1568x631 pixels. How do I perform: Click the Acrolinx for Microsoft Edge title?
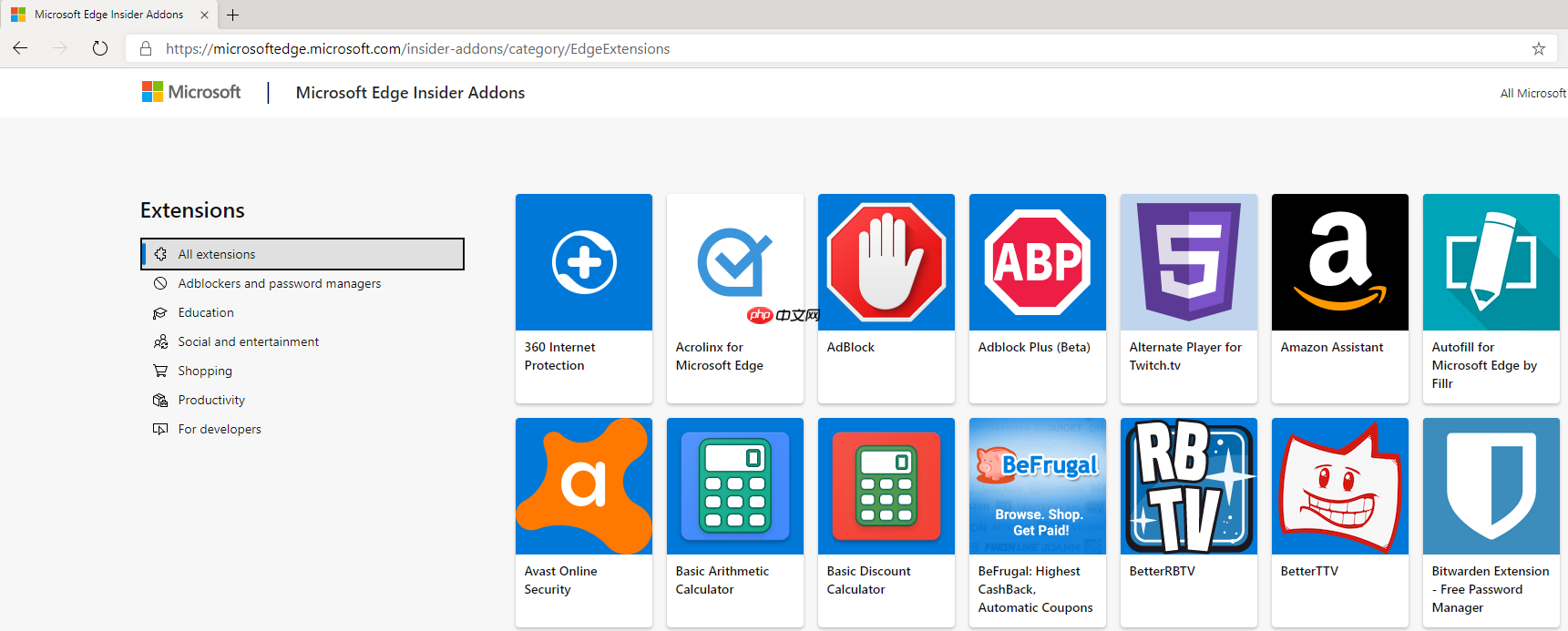pyautogui.click(x=719, y=356)
